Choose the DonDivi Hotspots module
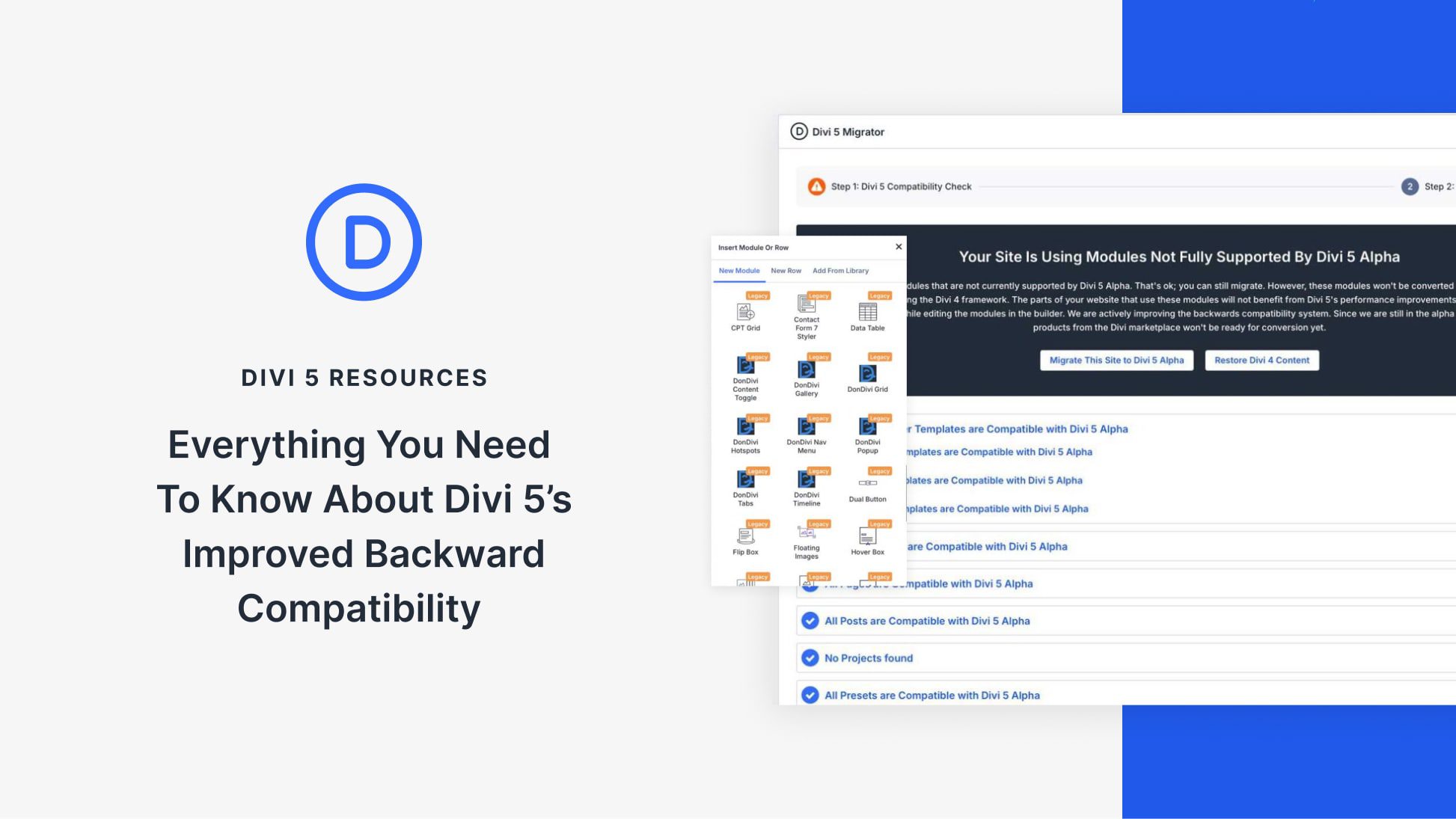Viewport: 1456px width, 819px height. (x=746, y=428)
